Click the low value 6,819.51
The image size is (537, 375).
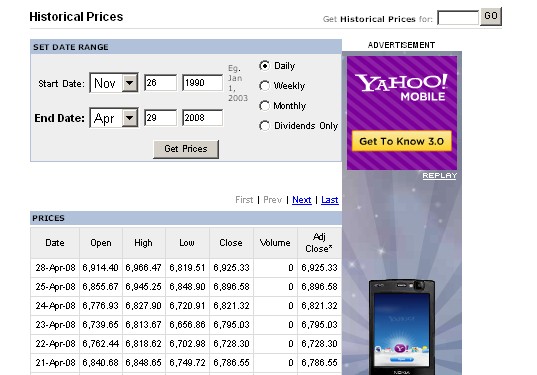(x=187, y=268)
